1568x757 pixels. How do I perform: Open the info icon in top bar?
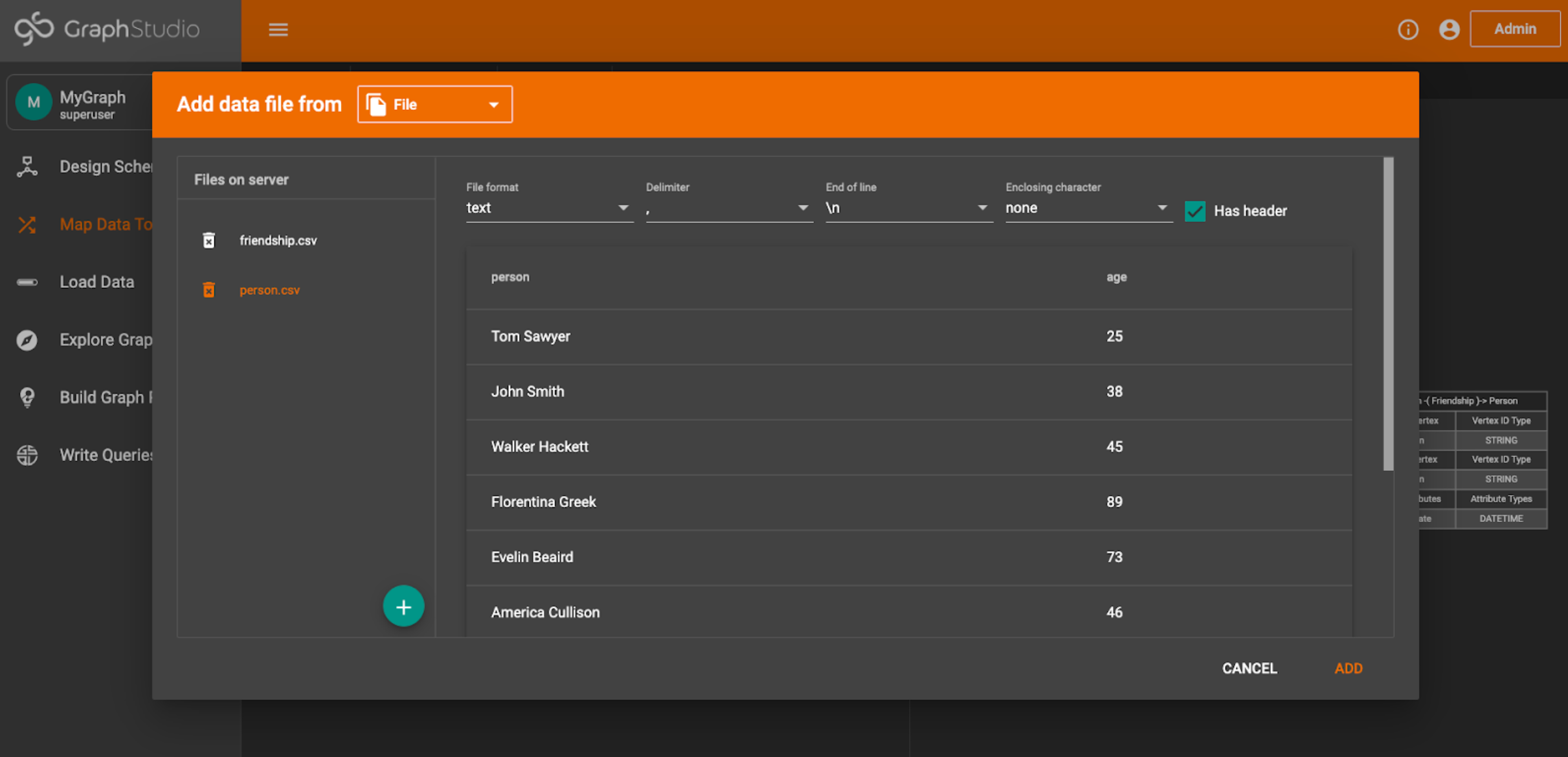[1407, 30]
